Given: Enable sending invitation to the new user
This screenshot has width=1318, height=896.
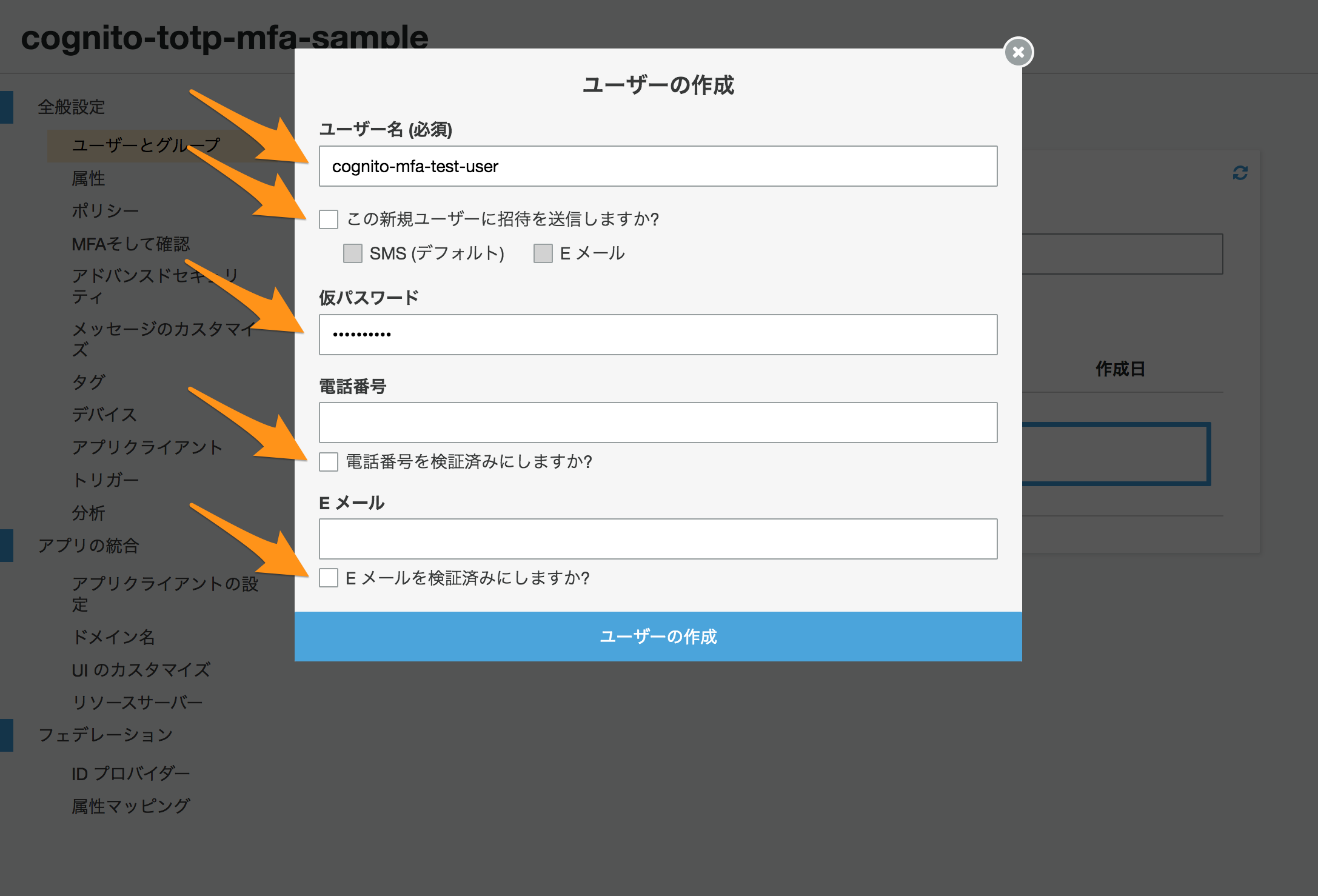Looking at the screenshot, I should click(329, 220).
